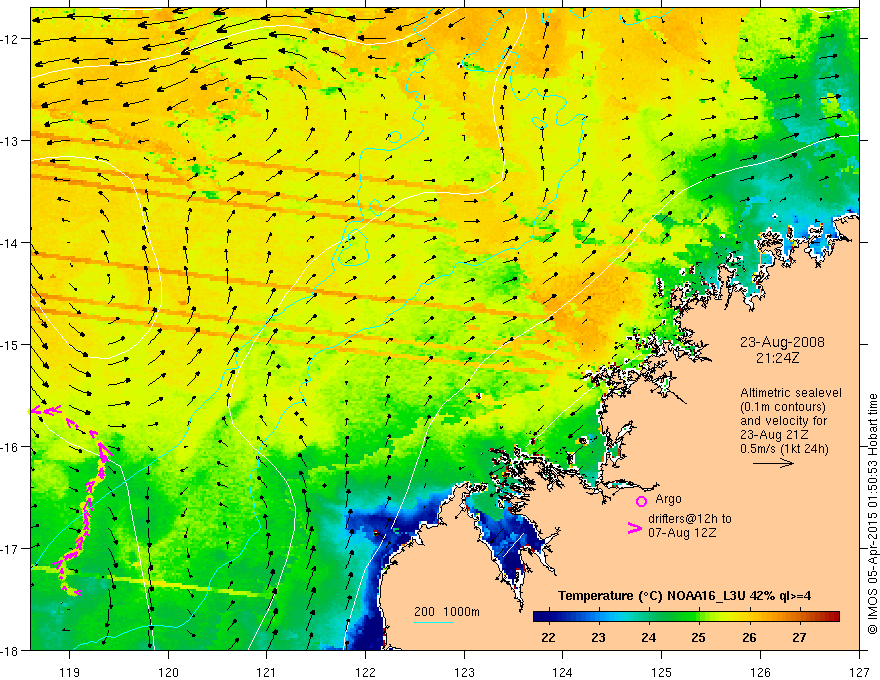Click the 'Temperature (°C) NOAA16_L3U 42% ql>=4' title
Image resolution: width=880 pixels, height=680 pixels.
coord(684,596)
